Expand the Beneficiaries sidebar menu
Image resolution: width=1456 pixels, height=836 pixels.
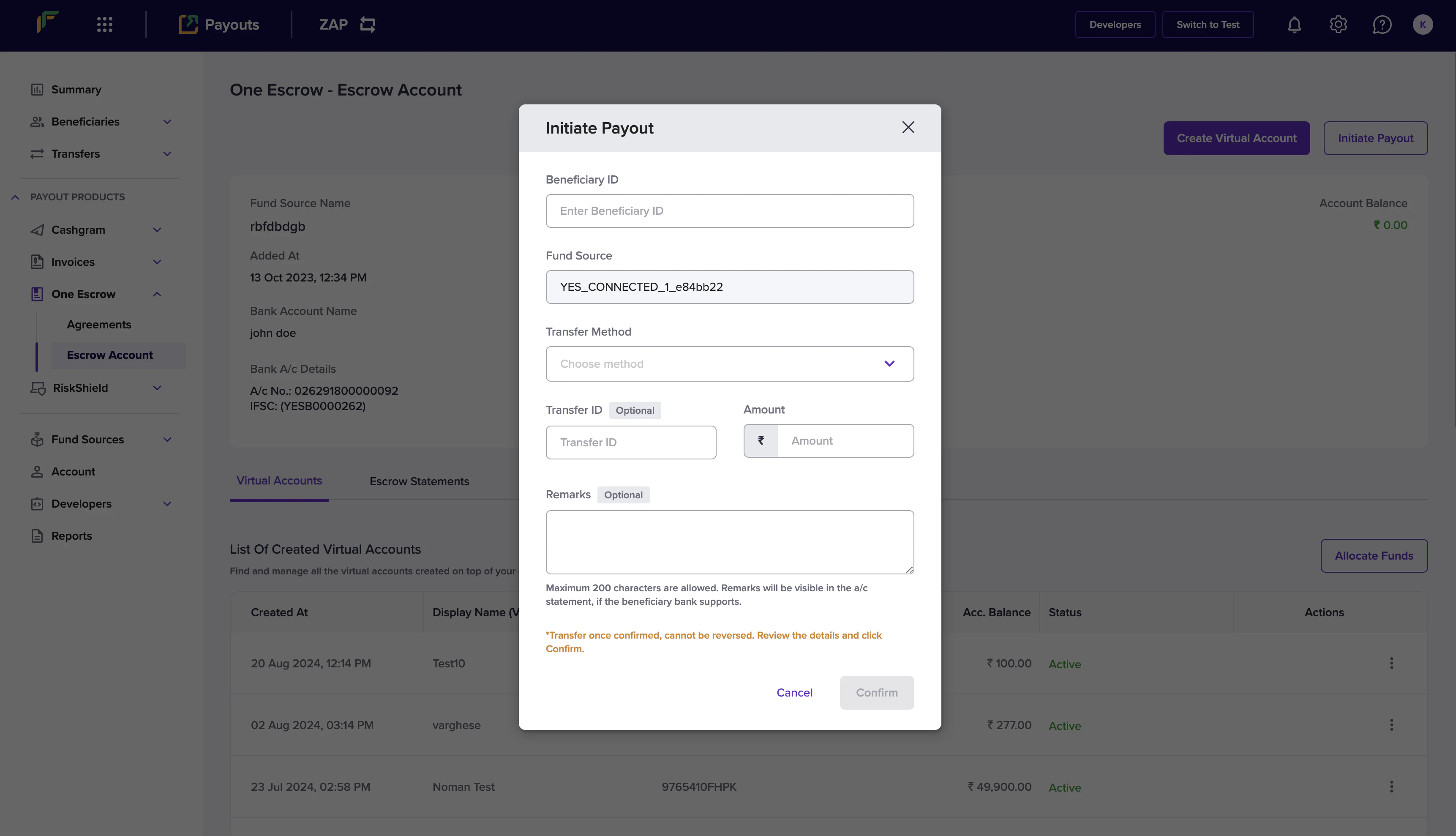pos(167,122)
